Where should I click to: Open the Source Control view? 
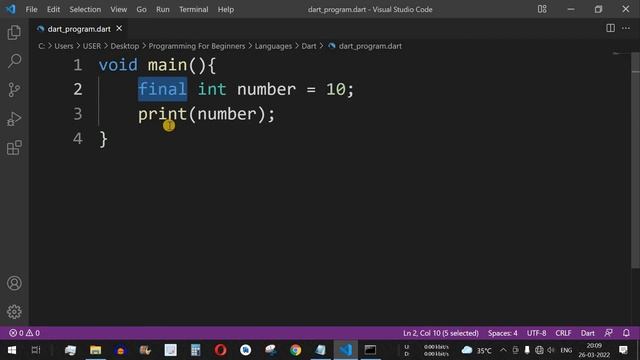click(x=14, y=90)
